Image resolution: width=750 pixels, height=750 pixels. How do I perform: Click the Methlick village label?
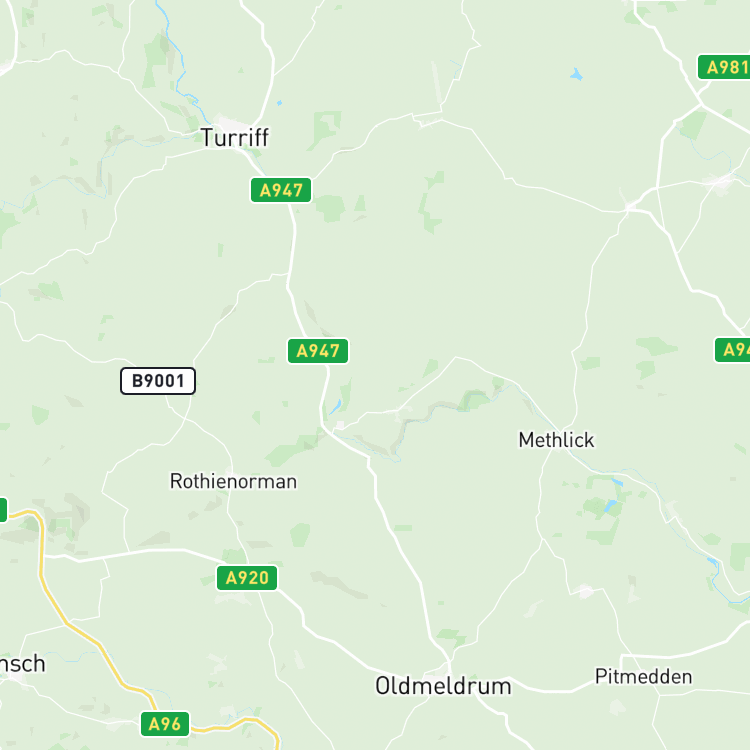pos(556,440)
